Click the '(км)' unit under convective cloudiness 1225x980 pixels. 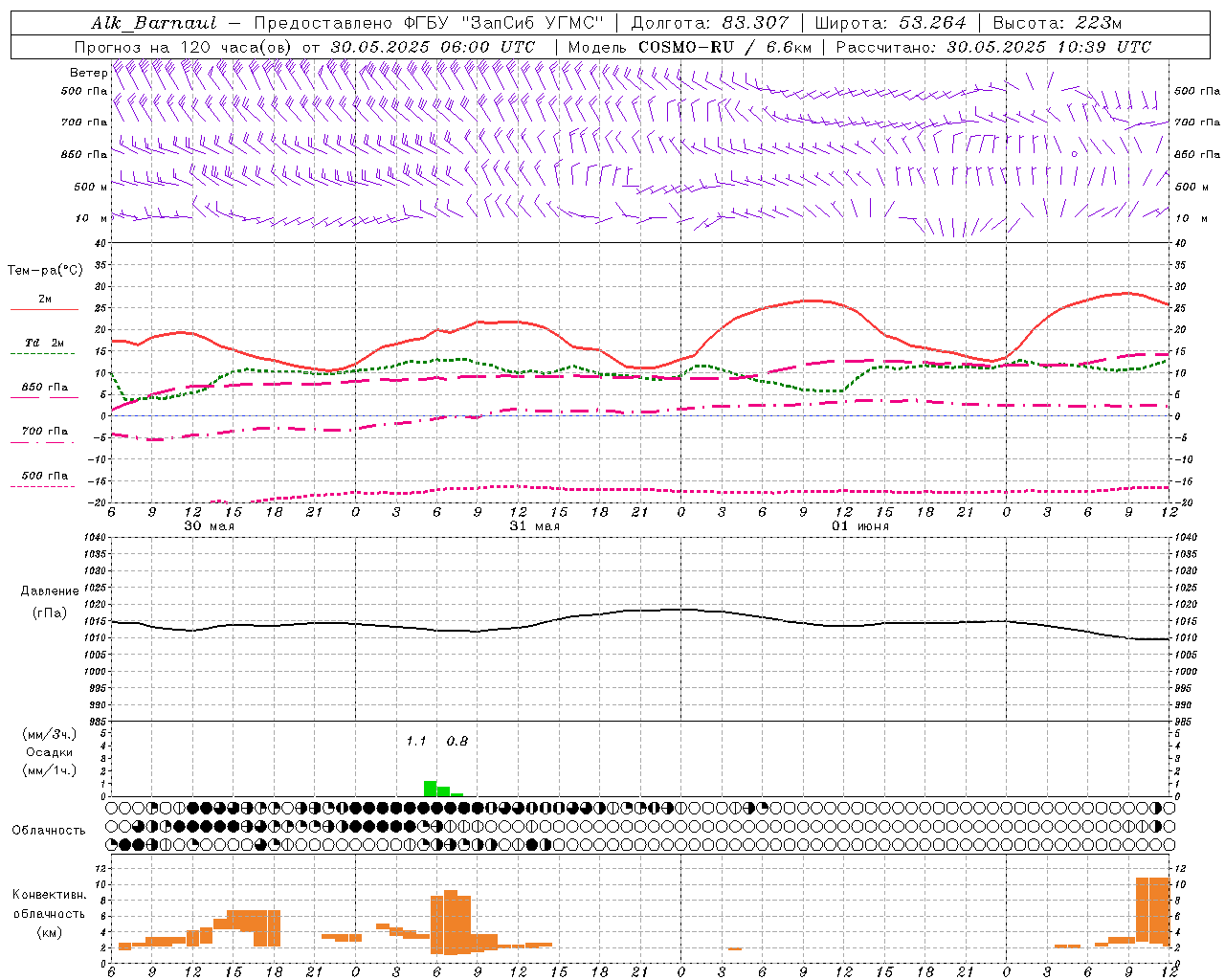[x=49, y=932]
